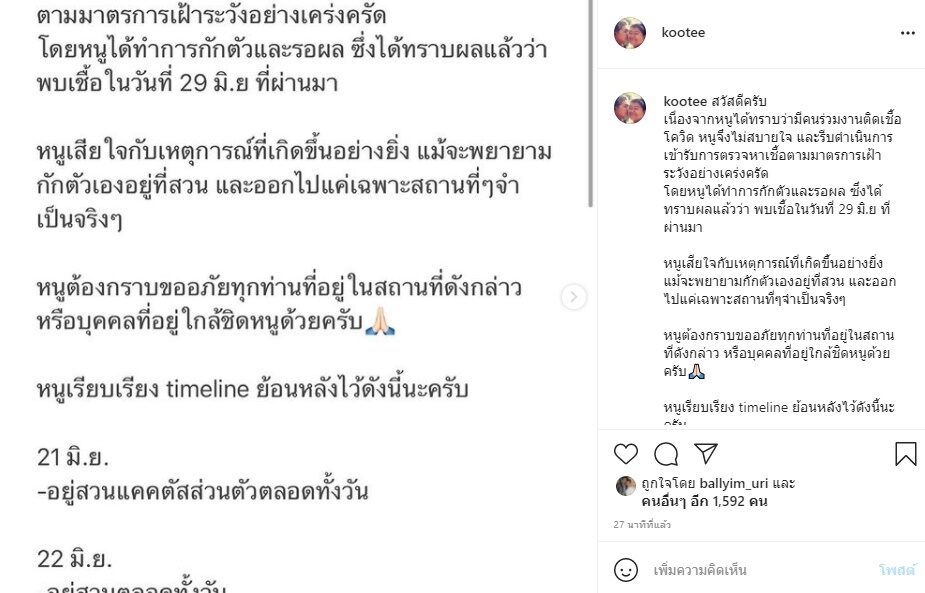
Task: Go to next image with arrow
Action: click(x=573, y=296)
